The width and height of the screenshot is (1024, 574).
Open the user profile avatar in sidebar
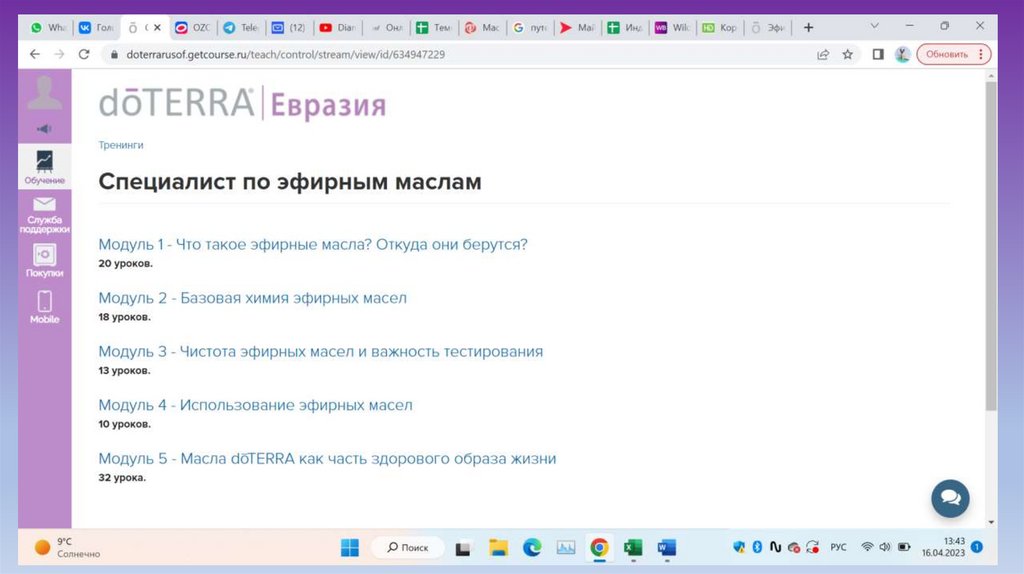(x=44, y=93)
